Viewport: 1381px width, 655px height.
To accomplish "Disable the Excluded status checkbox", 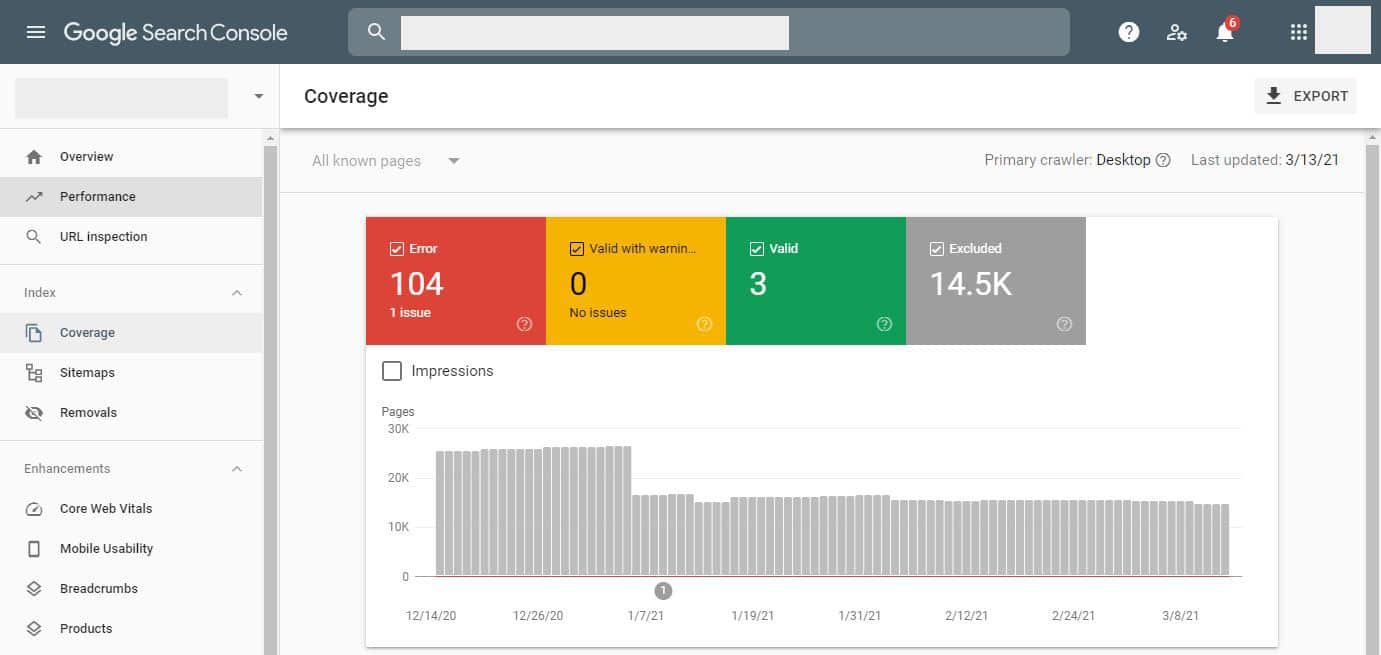I will [x=937, y=248].
